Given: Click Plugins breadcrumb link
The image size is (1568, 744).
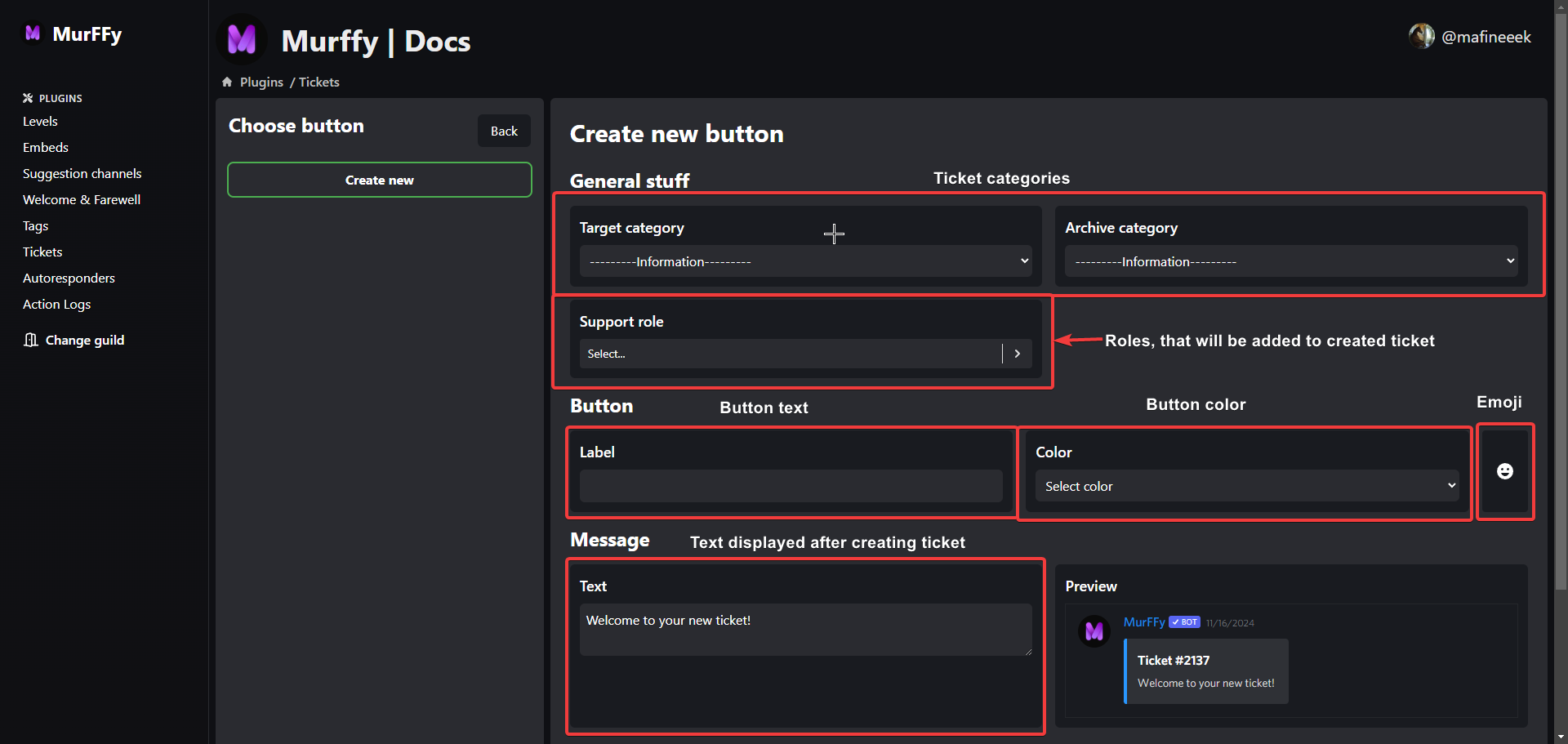Looking at the screenshot, I should (262, 82).
